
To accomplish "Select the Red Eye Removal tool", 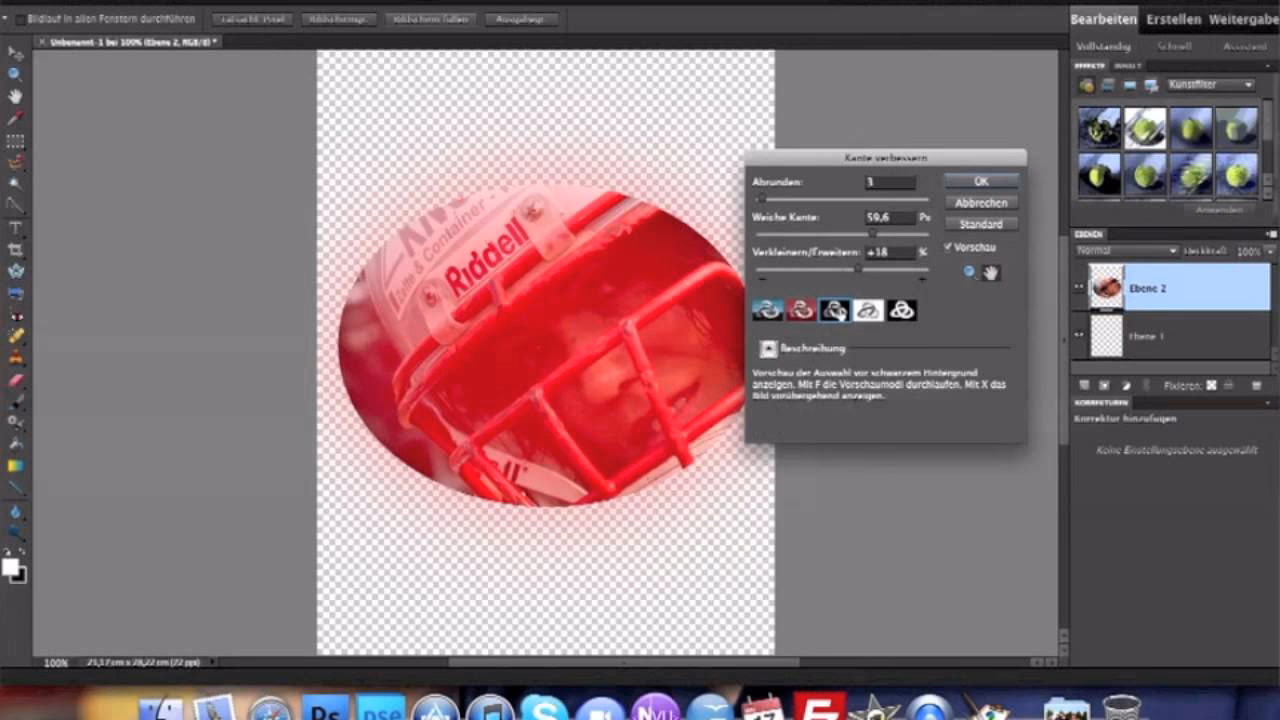I will [x=15, y=315].
